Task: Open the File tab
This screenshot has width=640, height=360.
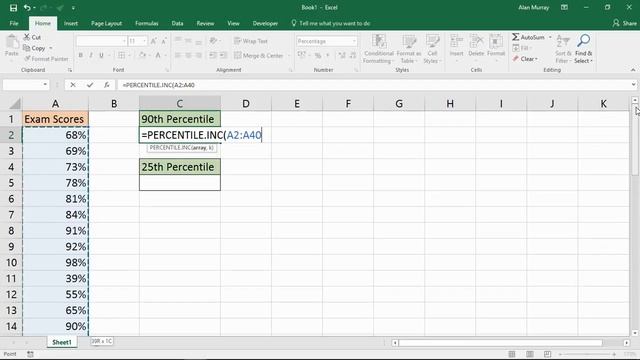Action: click(x=14, y=23)
